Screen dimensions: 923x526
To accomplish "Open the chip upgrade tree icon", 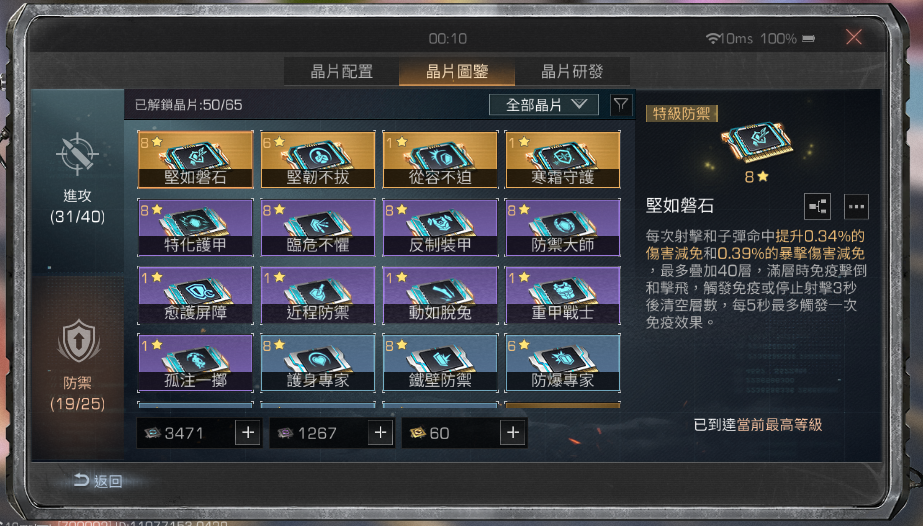I will coord(817,207).
